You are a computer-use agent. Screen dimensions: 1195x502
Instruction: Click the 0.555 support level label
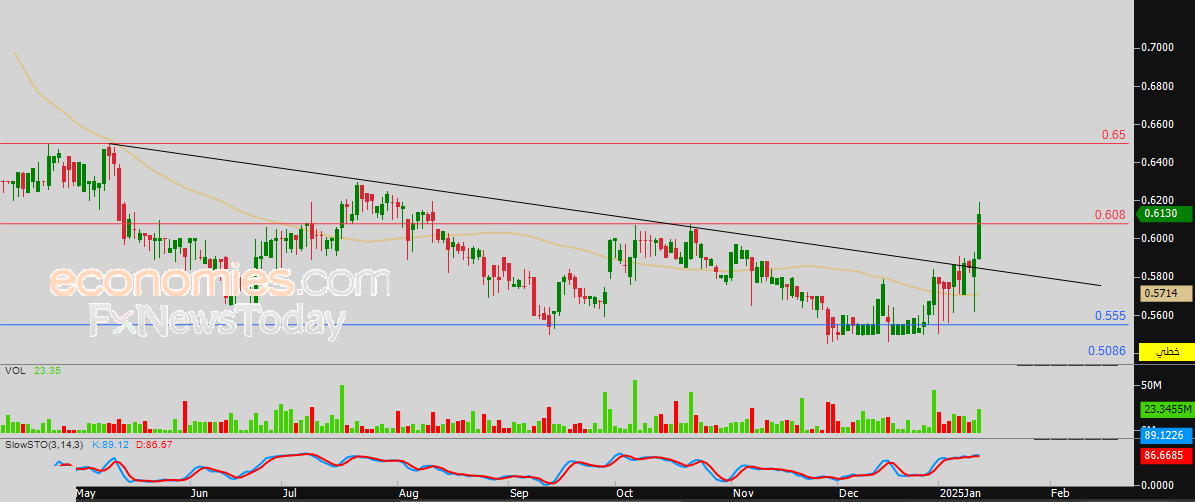(1110, 315)
